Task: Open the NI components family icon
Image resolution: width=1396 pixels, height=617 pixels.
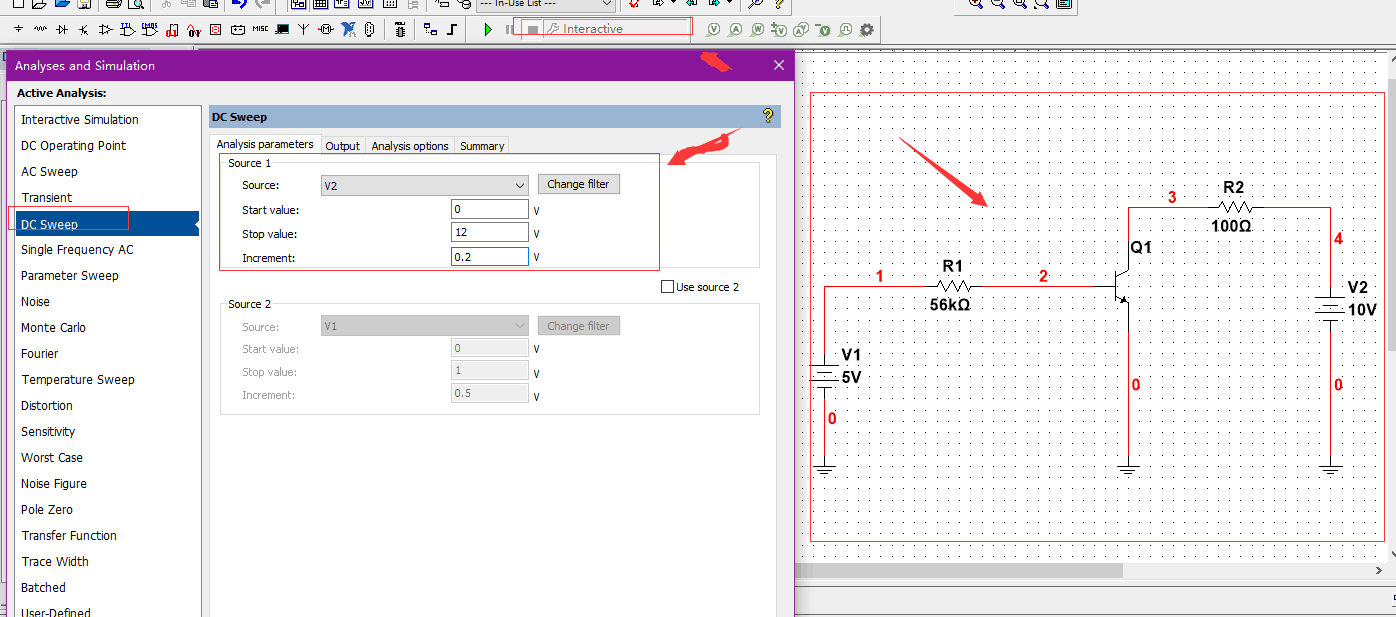Action: tap(348, 29)
